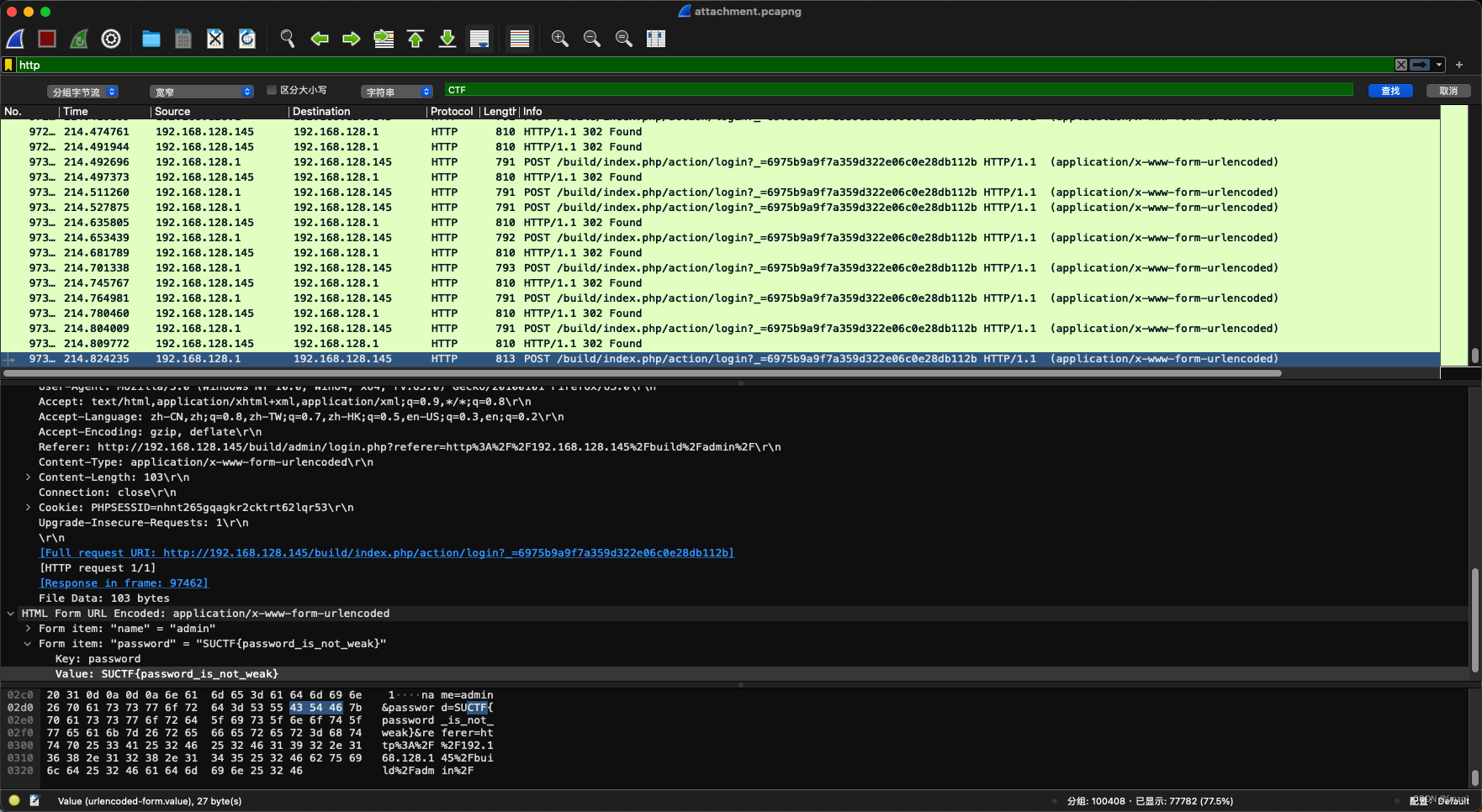1482x812 pixels.
Task: Open the find packet magnifier
Action: pyautogui.click(x=288, y=39)
